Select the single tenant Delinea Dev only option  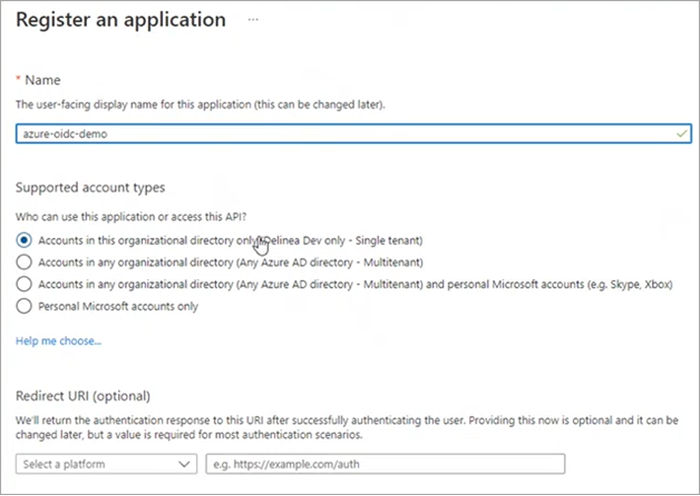[x=24, y=240]
